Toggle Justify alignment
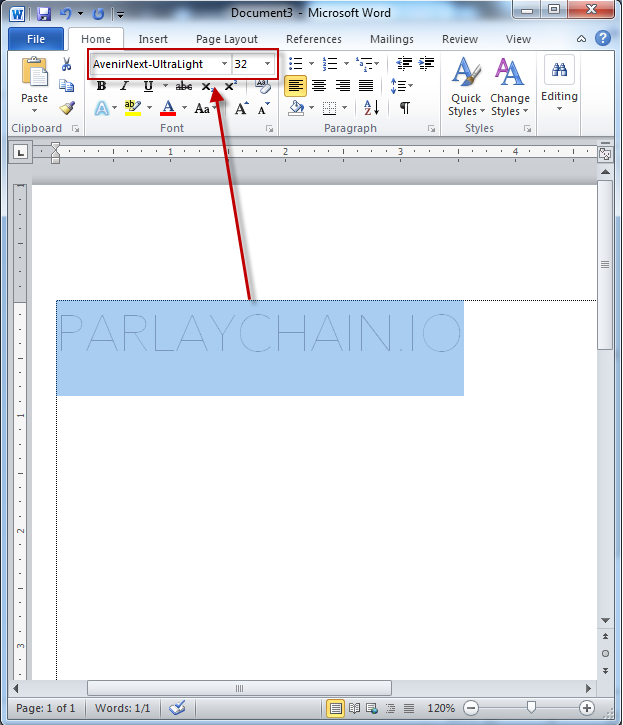This screenshot has height=725, width=623. coord(366,86)
